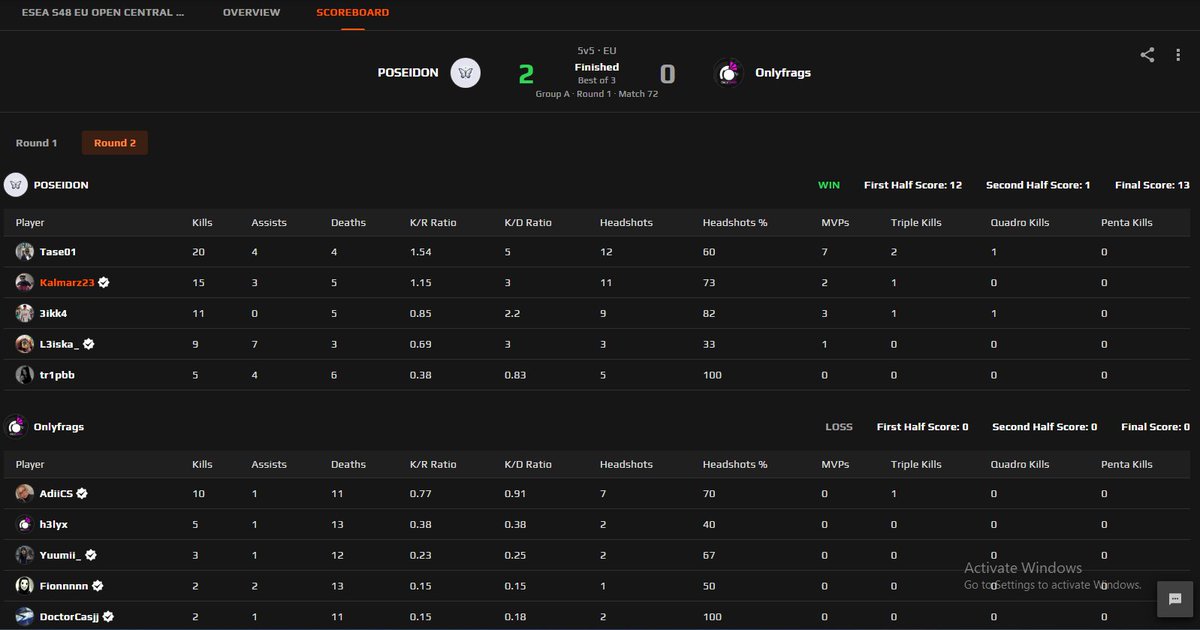Click verified badge next to Kalmarz23
Viewport: 1200px width, 630px height.
[x=104, y=283]
